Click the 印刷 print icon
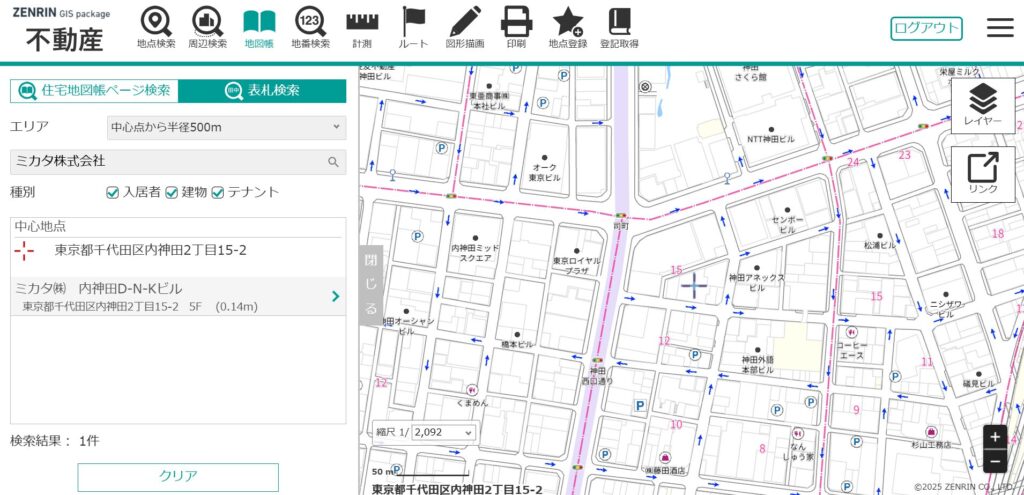The image size is (1024, 495). (516, 27)
